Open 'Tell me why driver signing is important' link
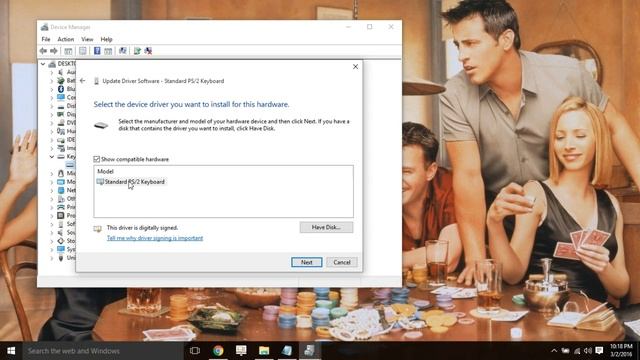Image resolution: width=640 pixels, height=360 pixels. pos(155,238)
